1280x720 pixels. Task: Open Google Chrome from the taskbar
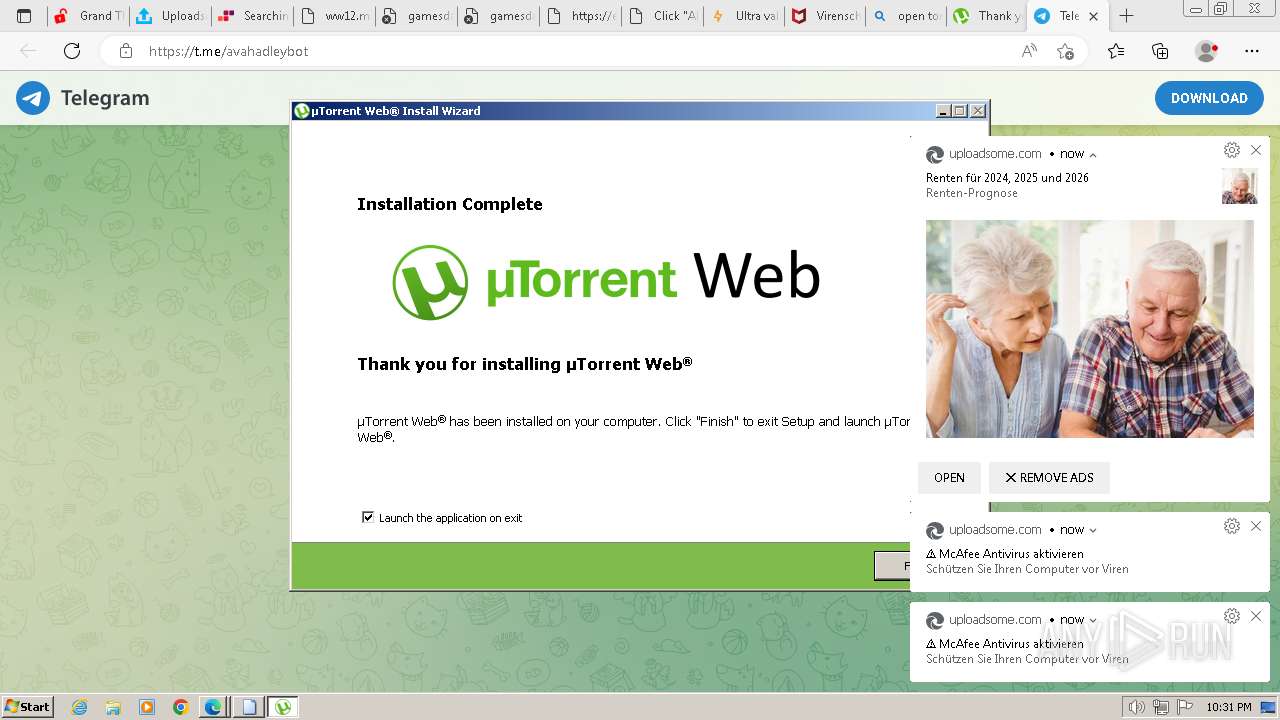click(180, 707)
